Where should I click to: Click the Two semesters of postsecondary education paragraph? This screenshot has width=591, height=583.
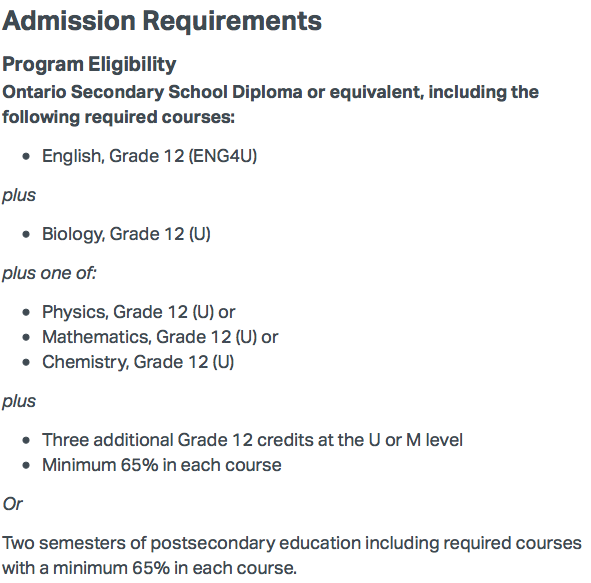tap(292, 556)
